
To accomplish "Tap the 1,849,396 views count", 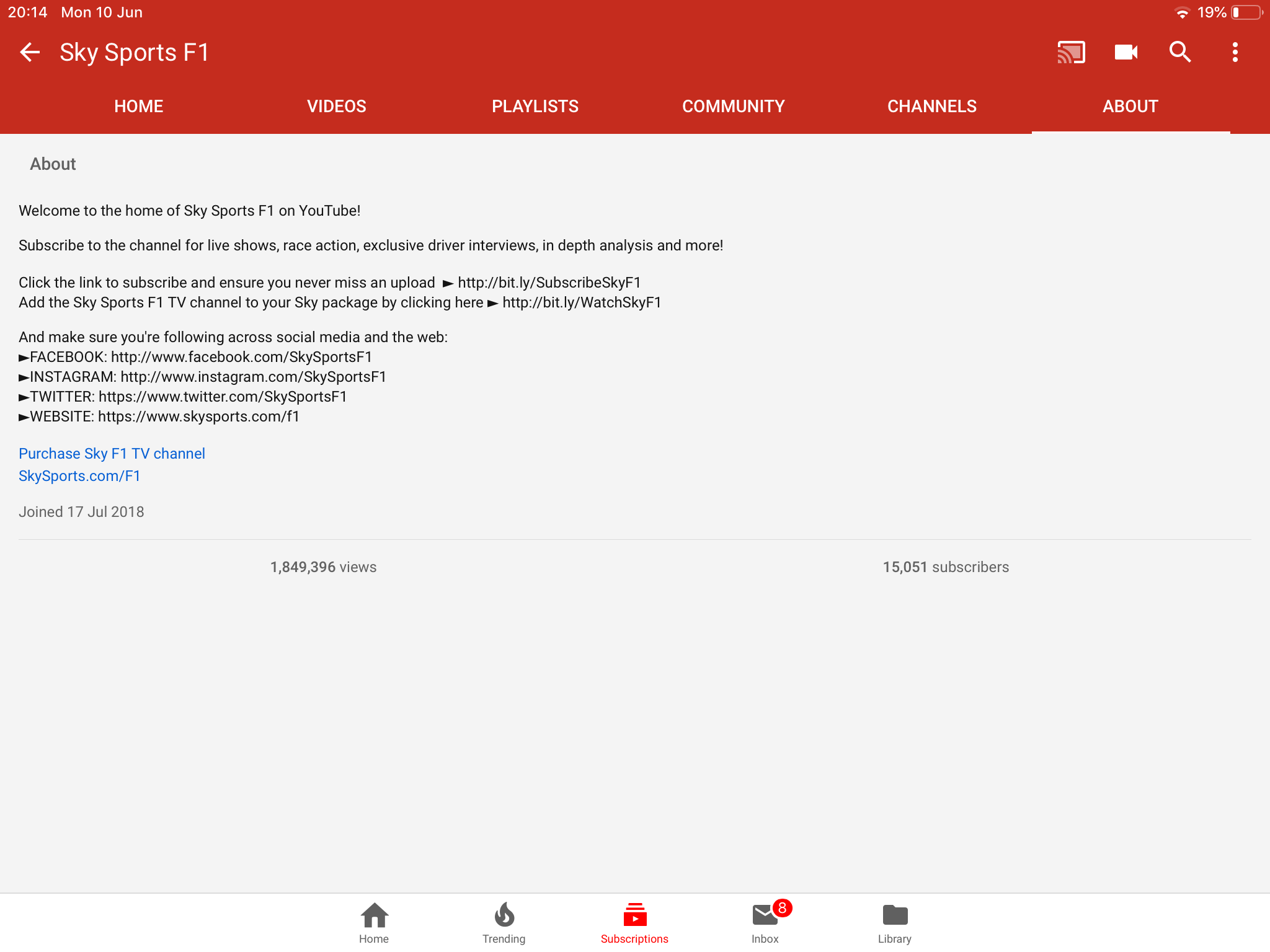I will coord(323,567).
